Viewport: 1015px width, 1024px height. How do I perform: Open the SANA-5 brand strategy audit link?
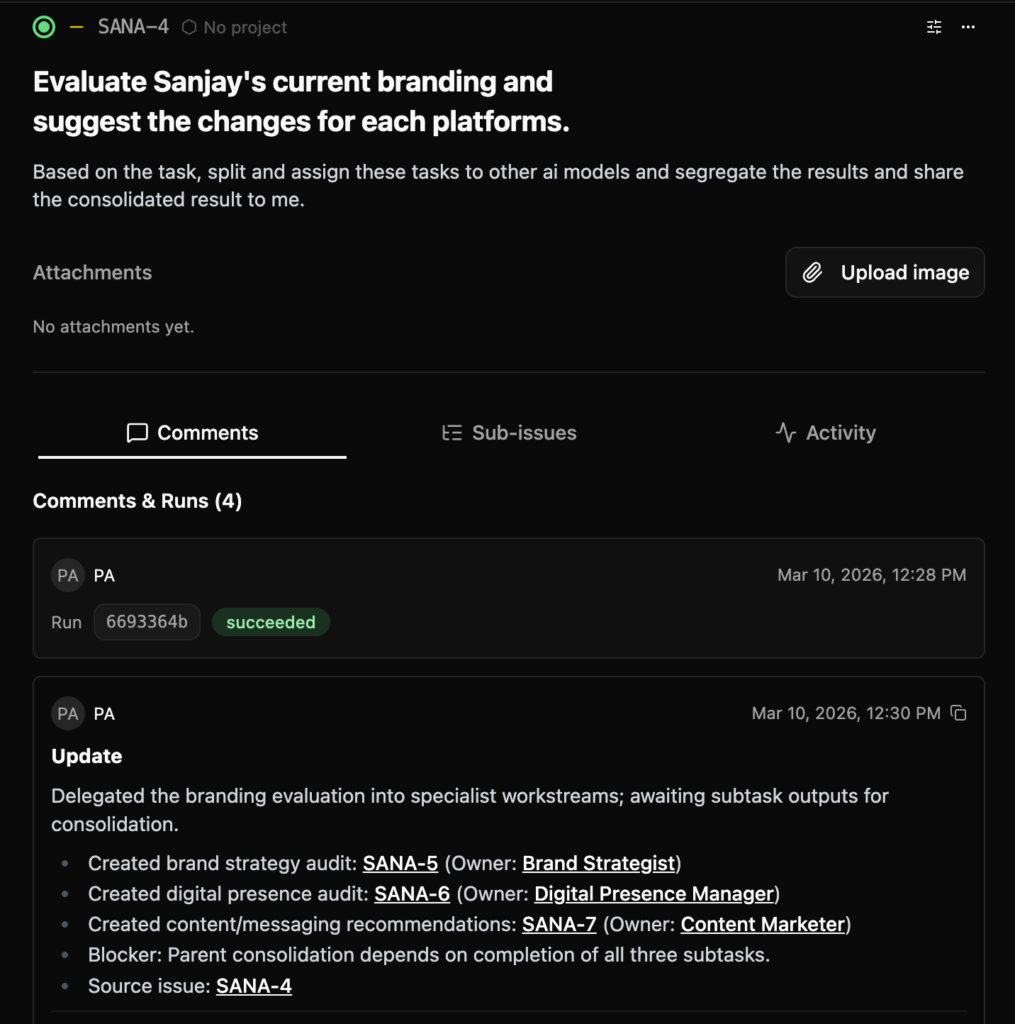coord(400,863)
